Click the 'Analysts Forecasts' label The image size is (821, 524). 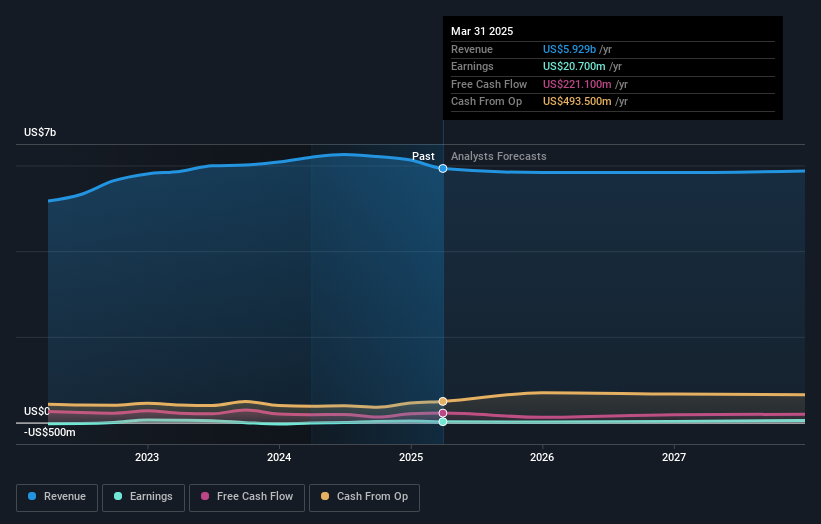pos(498,156)
